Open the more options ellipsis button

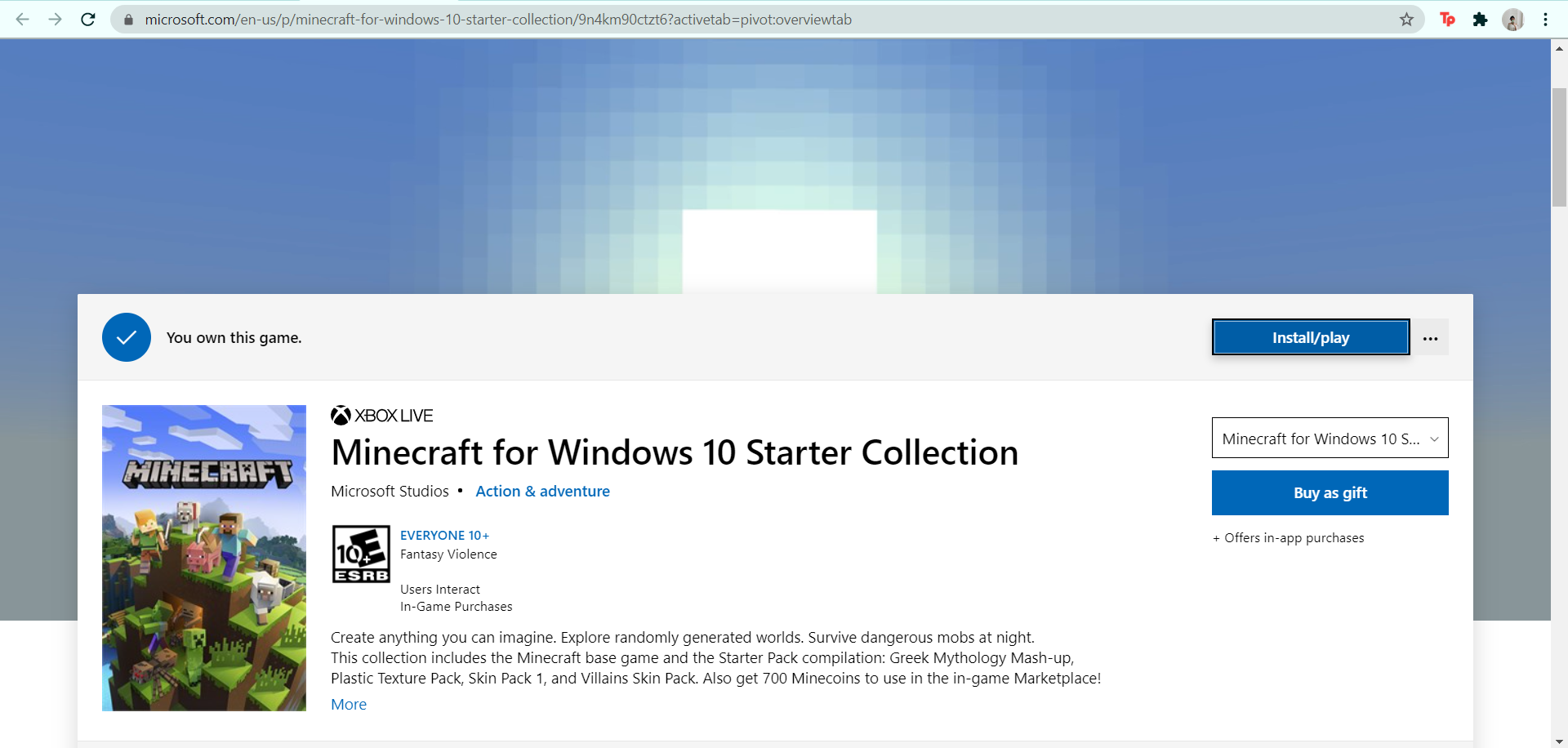click(1430, 337)
